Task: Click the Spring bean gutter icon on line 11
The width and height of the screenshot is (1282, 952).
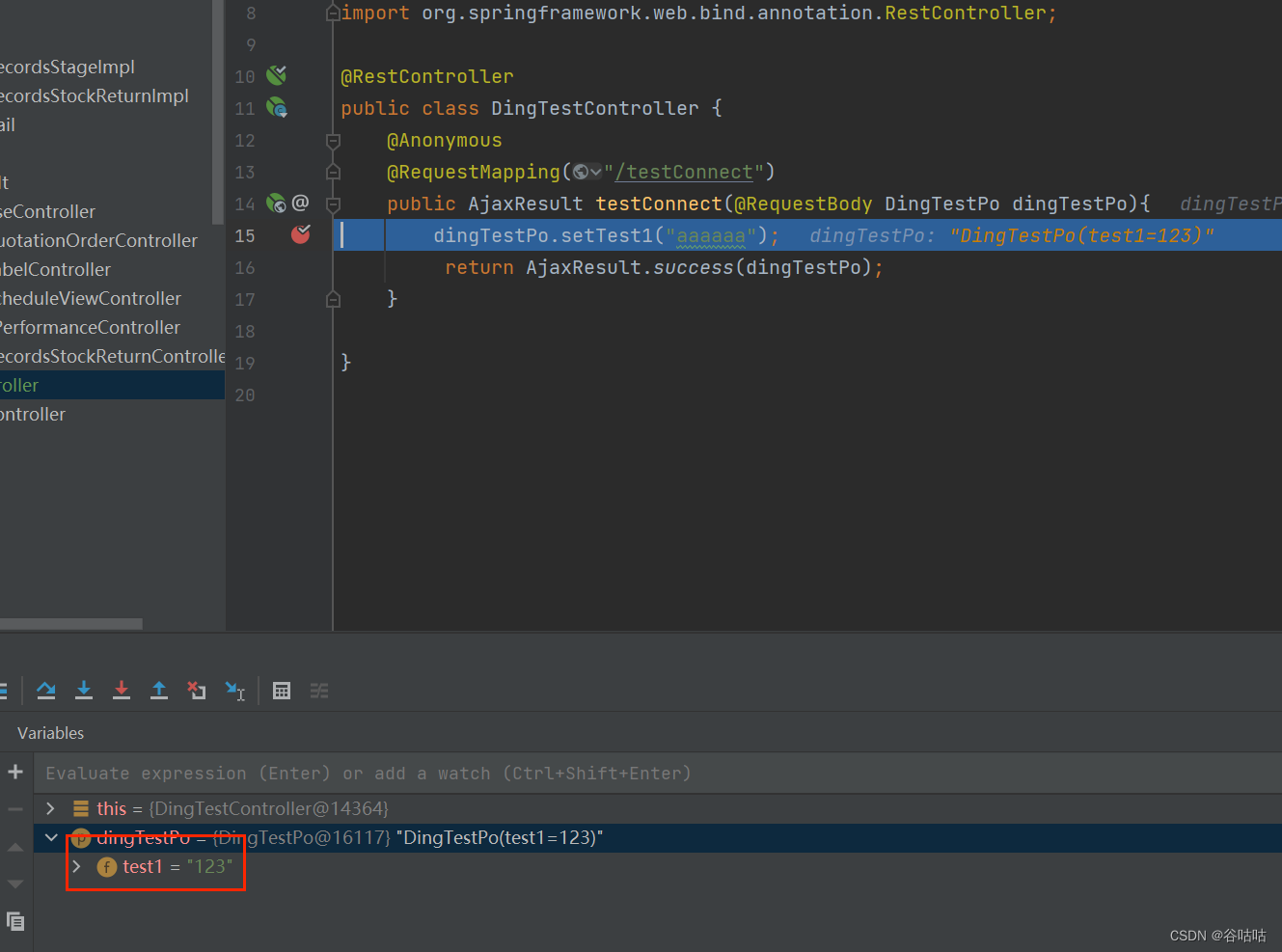Action: click(277, 107)
